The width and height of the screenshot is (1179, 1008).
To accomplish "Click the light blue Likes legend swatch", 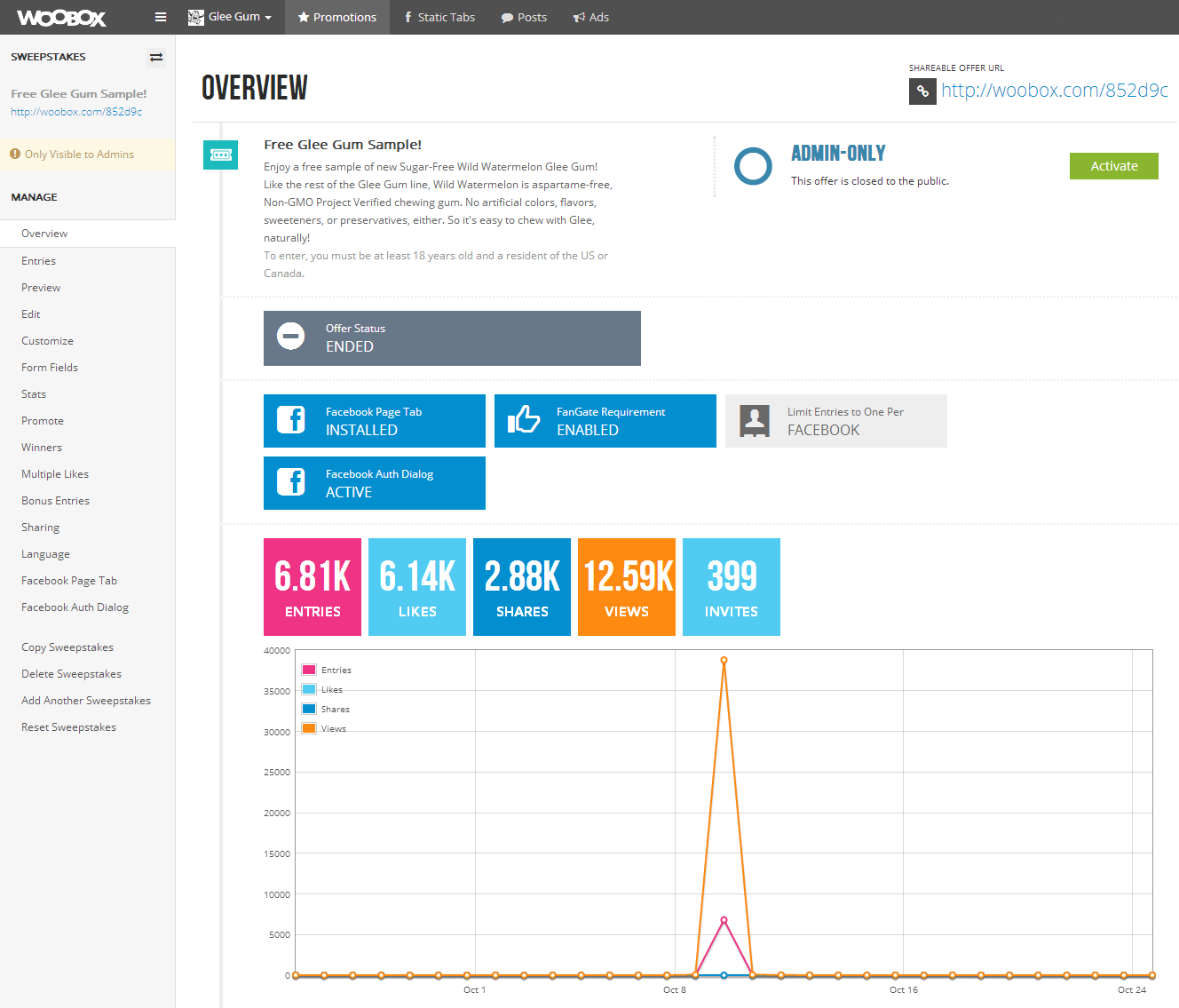I will (x=309, y=689).
